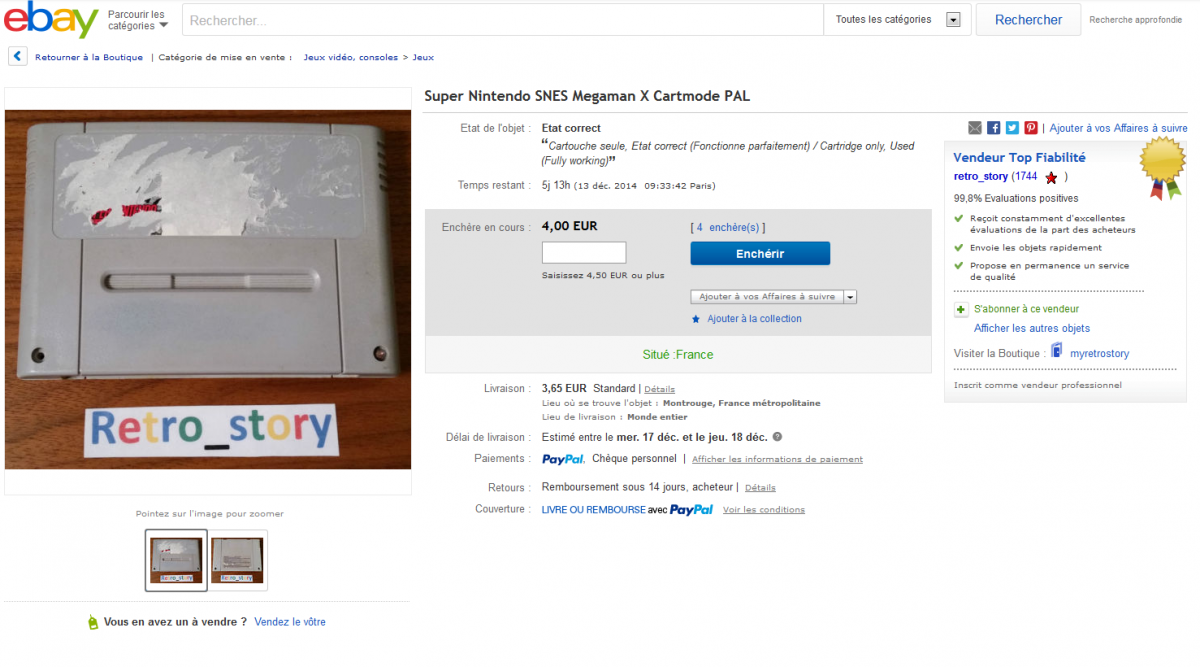Expand Ajouter à vos Affaires à suivre dropdown
The height and width of the screenshot is (667, 1200).
850,297
